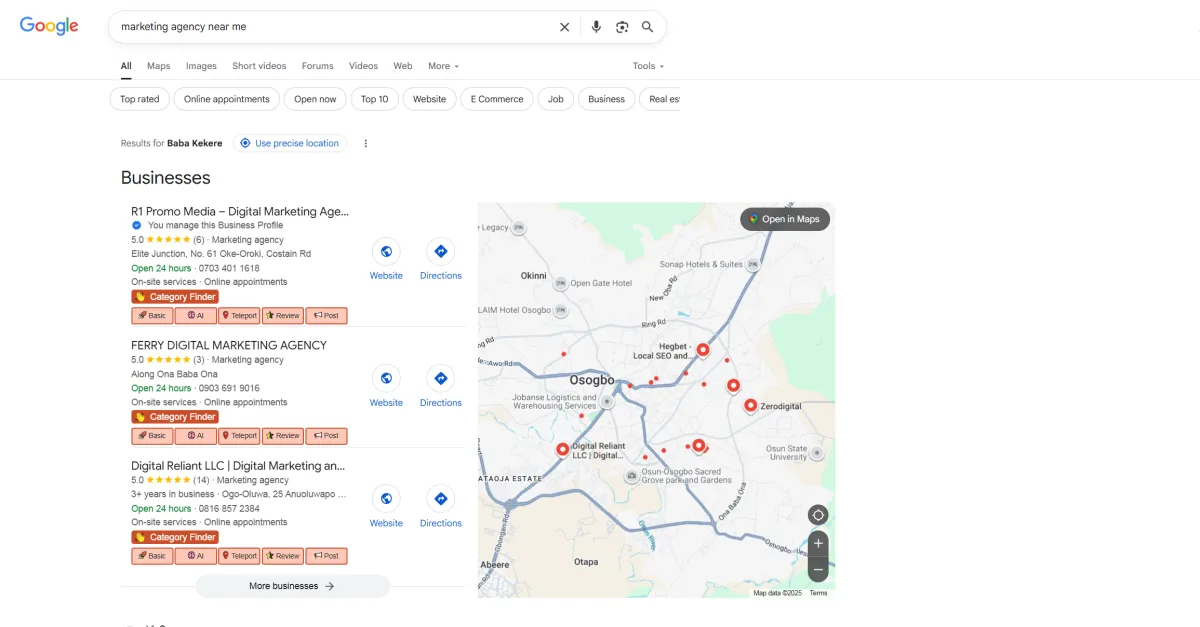The height and width of the screenshot is (627, 1200).
Task: Clear the search query with the X icon
Action: pos(565,27)
